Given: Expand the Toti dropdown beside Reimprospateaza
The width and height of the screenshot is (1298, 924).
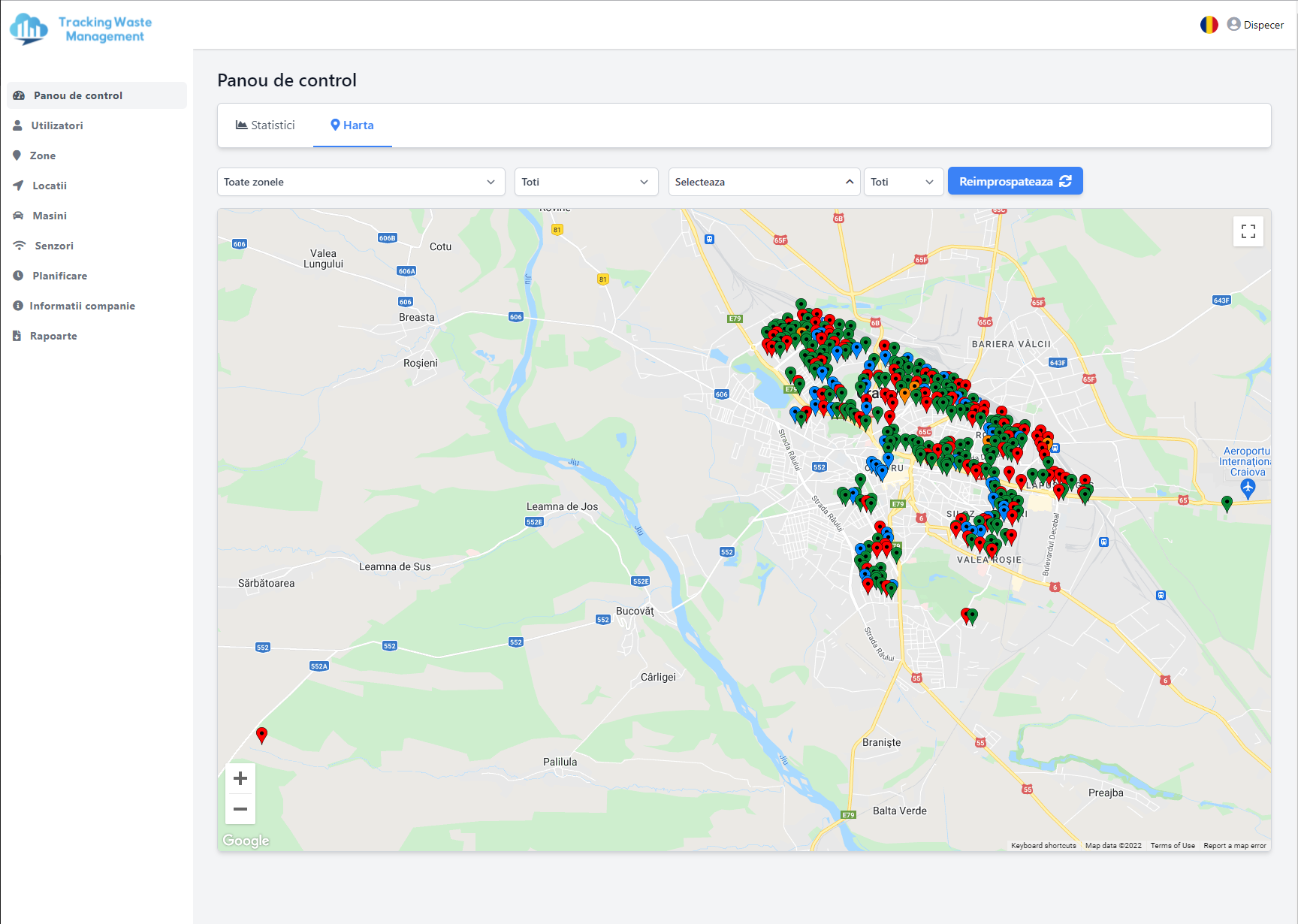Looking at the screenshot, I should 903,182.
